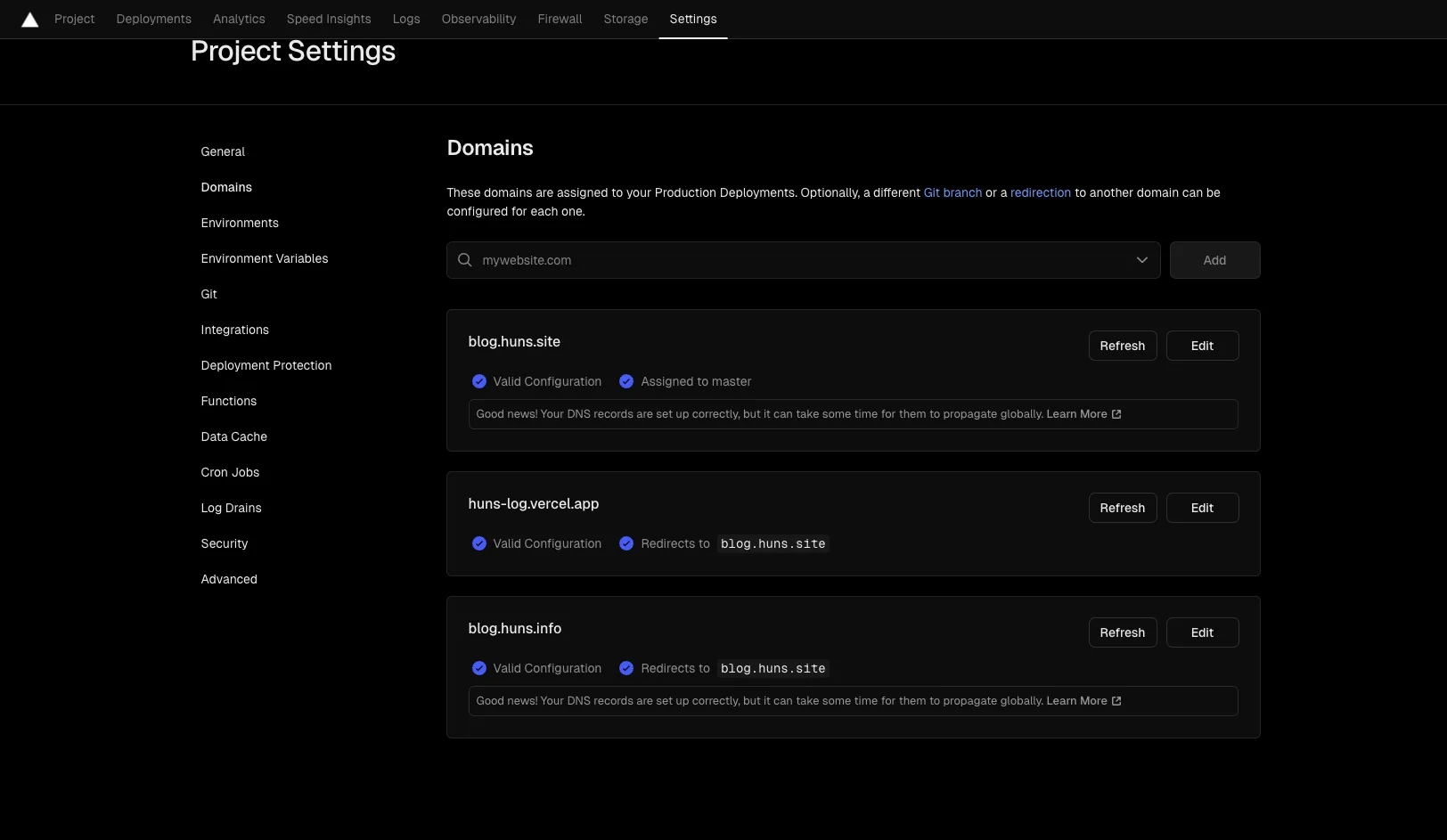
Task: Refresh the huns-log.vercel.app domain
Action: [1123, 508]
